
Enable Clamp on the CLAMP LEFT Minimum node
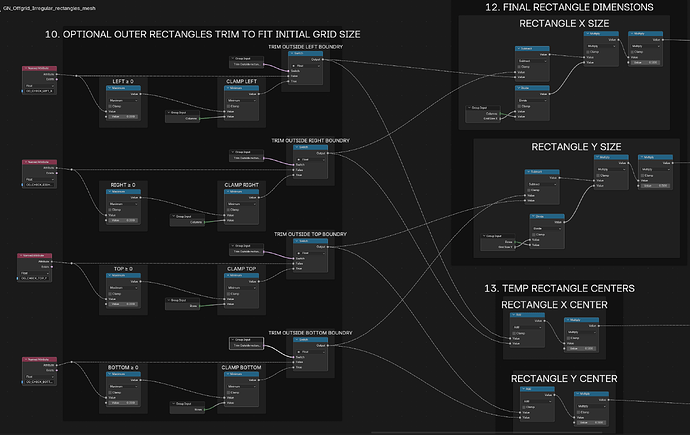pos(229,106)
